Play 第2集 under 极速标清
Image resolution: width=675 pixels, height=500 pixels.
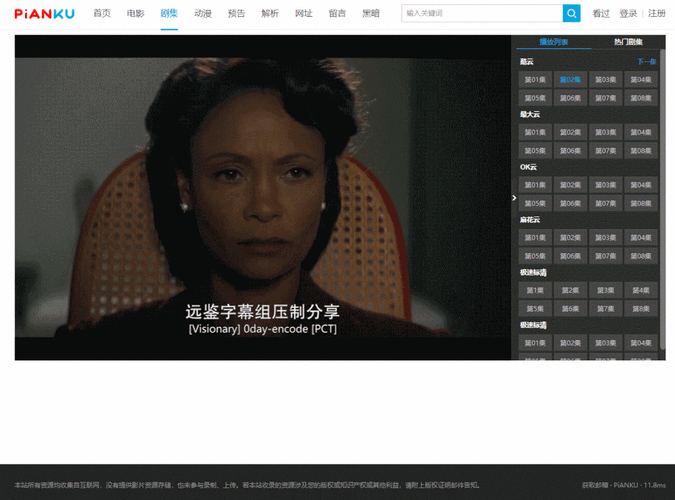[x=570, y=290]
